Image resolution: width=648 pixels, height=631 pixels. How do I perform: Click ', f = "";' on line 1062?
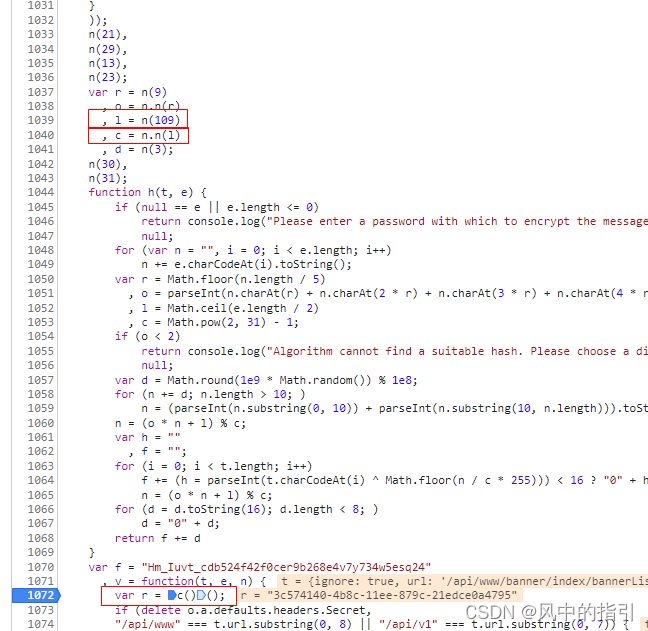point(157,451)
